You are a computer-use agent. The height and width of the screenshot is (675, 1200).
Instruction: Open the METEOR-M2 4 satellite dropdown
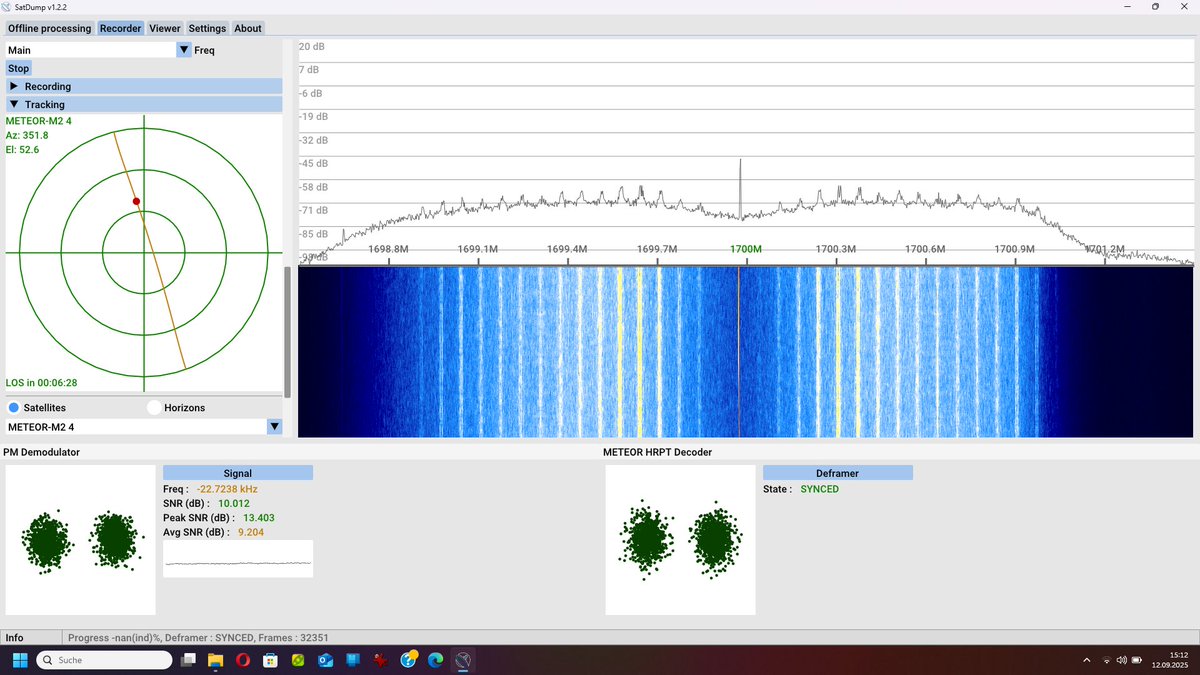click(275, 427)
